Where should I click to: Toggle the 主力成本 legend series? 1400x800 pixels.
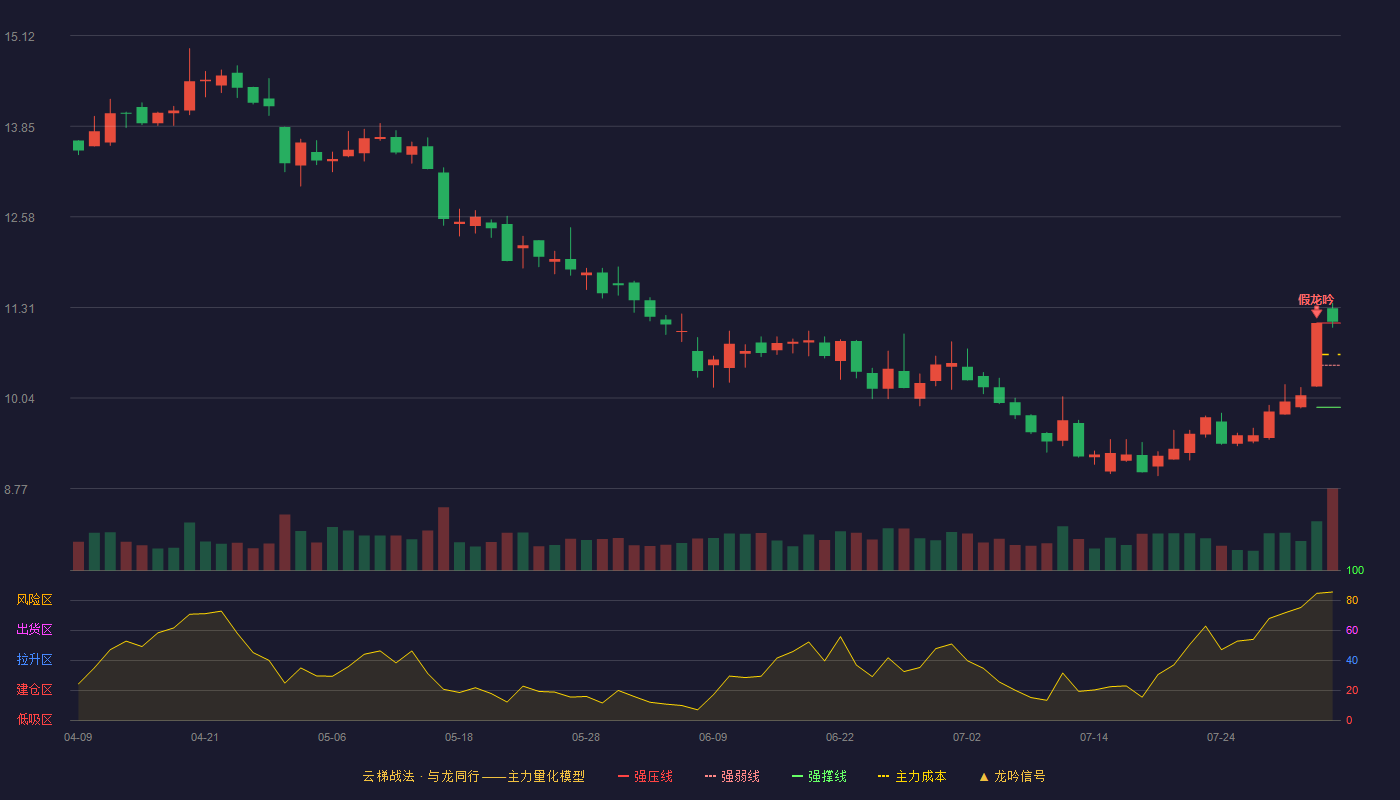(x=912, y=776)
